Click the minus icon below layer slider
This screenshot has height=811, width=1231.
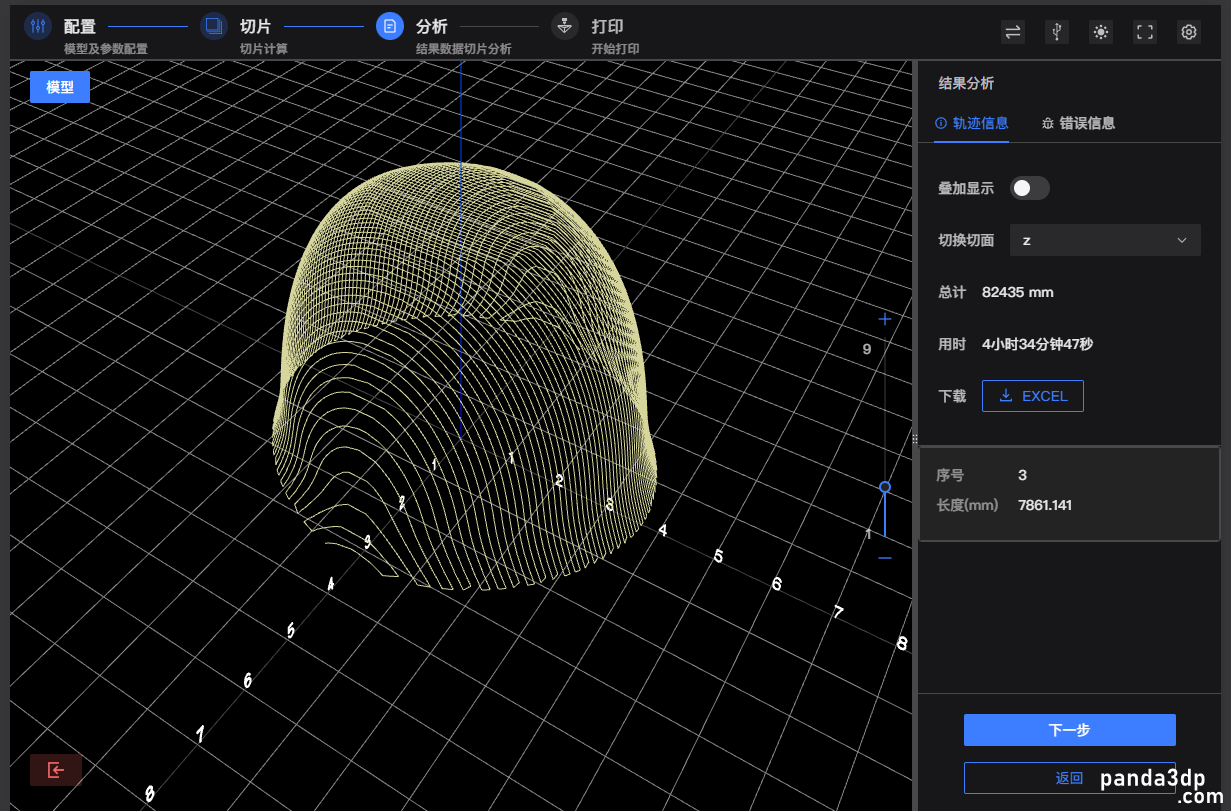[x=884, y=558]
